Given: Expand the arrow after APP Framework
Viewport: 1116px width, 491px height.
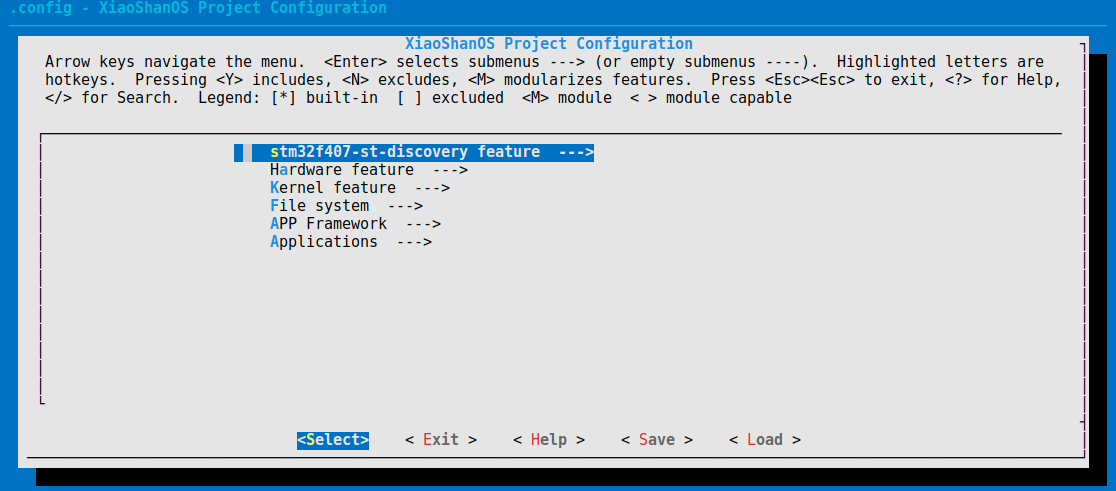Looking at the screenshot, I should coord(423,224).
